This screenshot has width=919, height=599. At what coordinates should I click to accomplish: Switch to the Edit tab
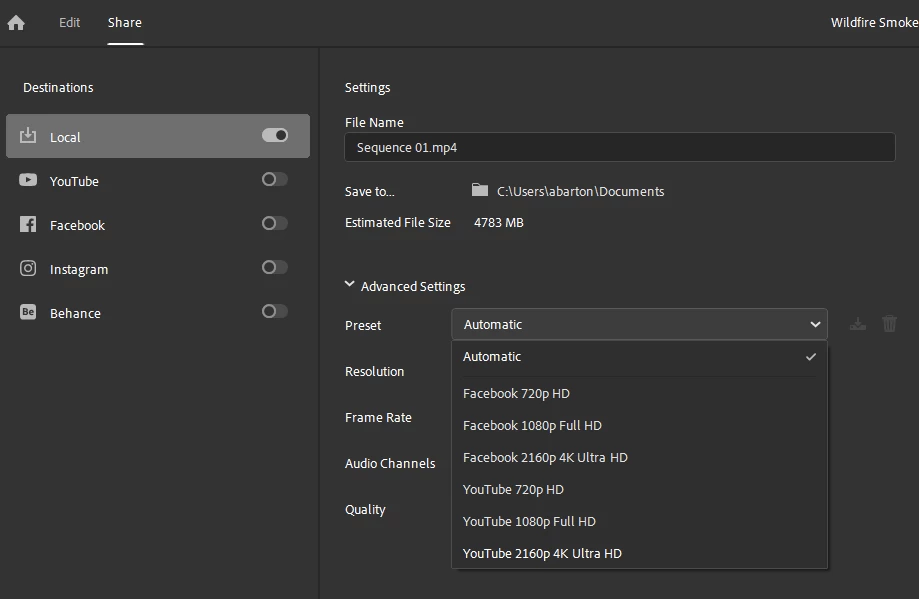[x=69, y=22]
